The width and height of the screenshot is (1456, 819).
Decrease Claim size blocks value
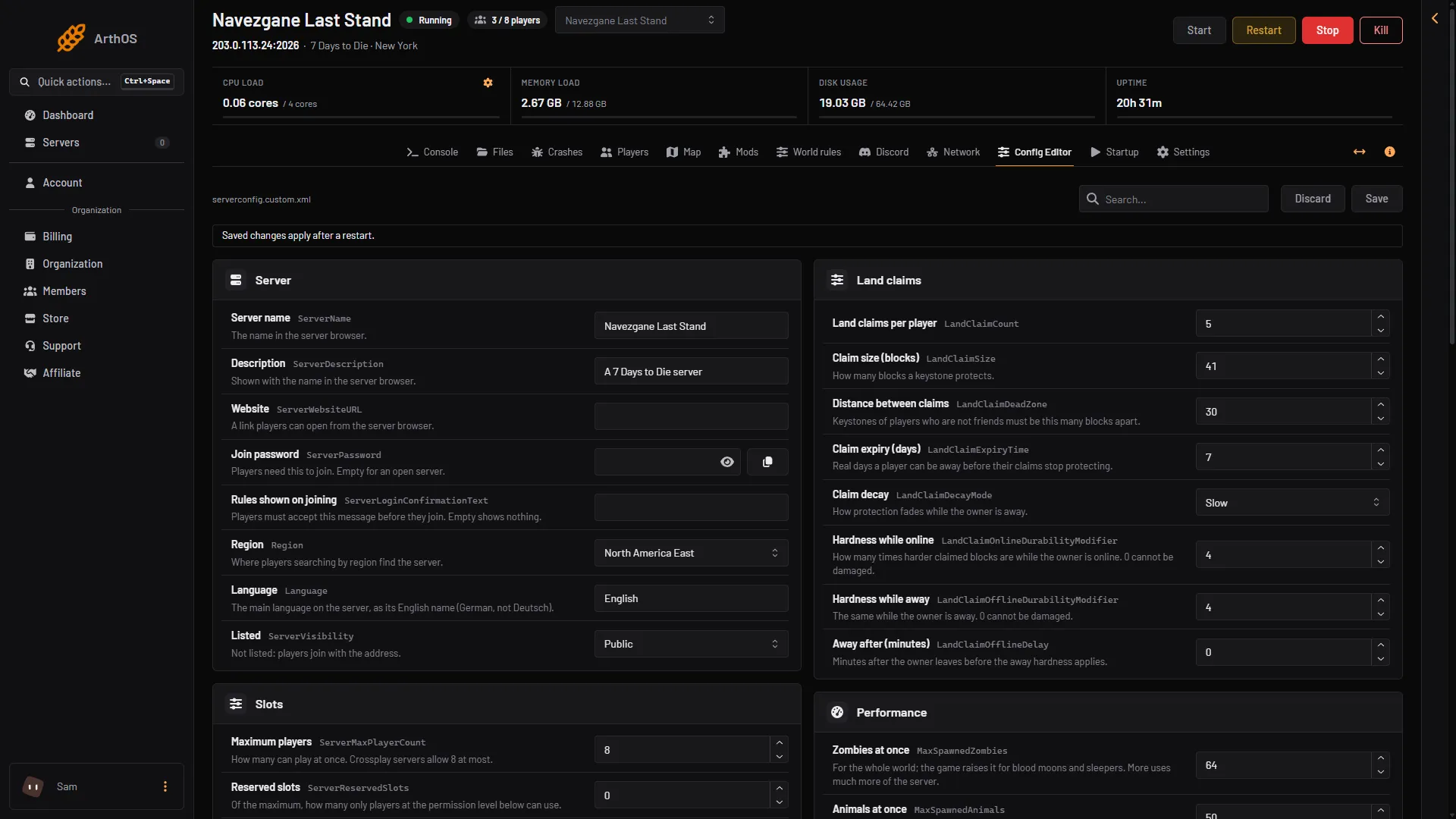coord(1380,373)
